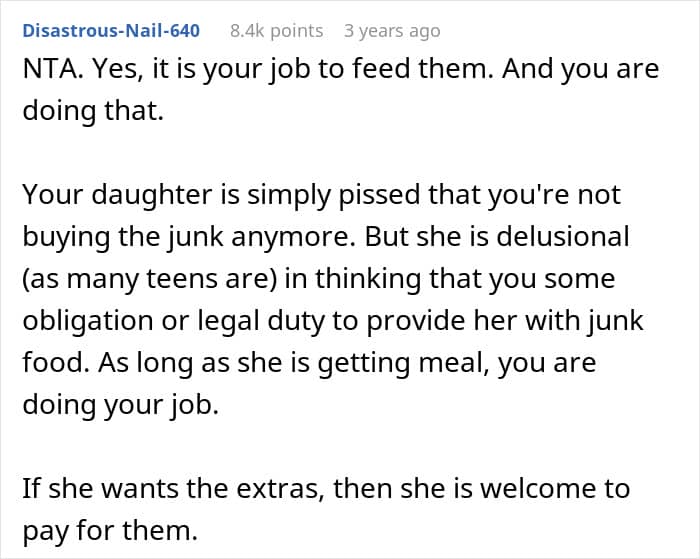Screen dimensions: 700x559
Task: Click the 8.4k points score
Action: click(276, 31)
